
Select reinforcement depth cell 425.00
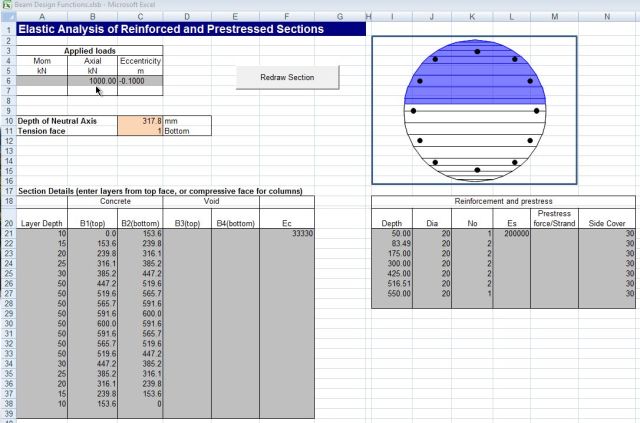(392, 274)
